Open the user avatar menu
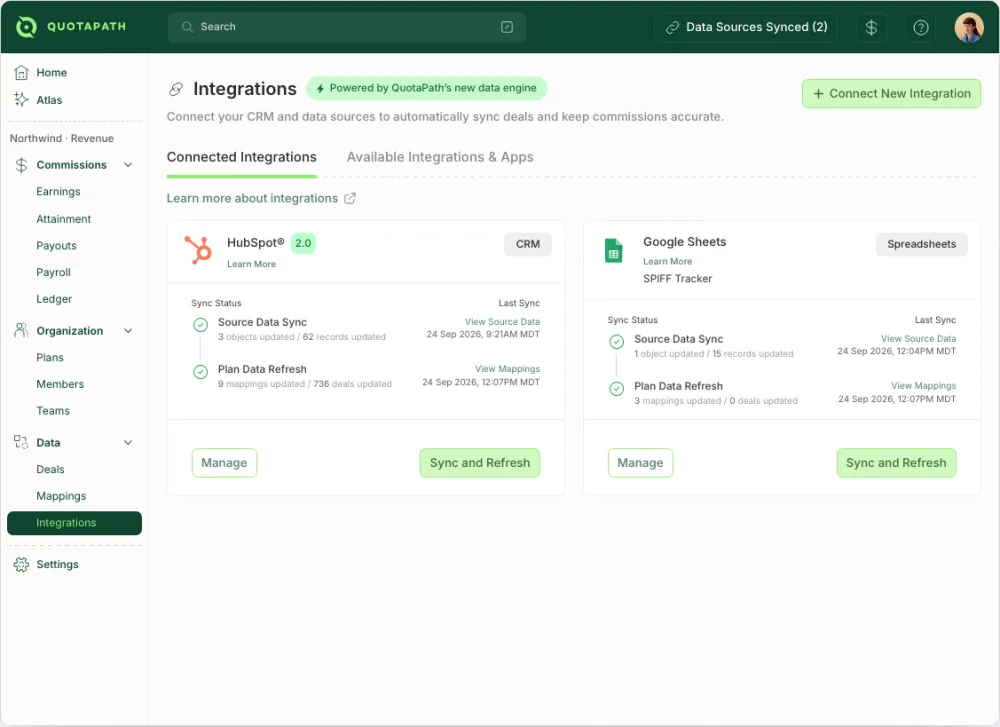Image resolution: width=1000 pixels, height=727 pixels. [969, 27]
